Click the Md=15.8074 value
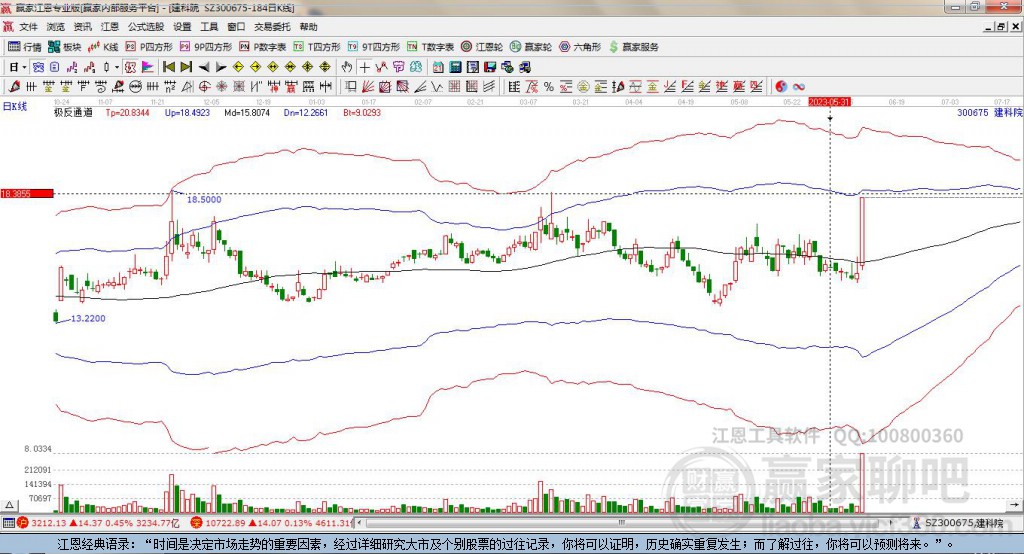The height and width of the screenshot is (554, 1024). pyautogui.click(x=247, y=112)
